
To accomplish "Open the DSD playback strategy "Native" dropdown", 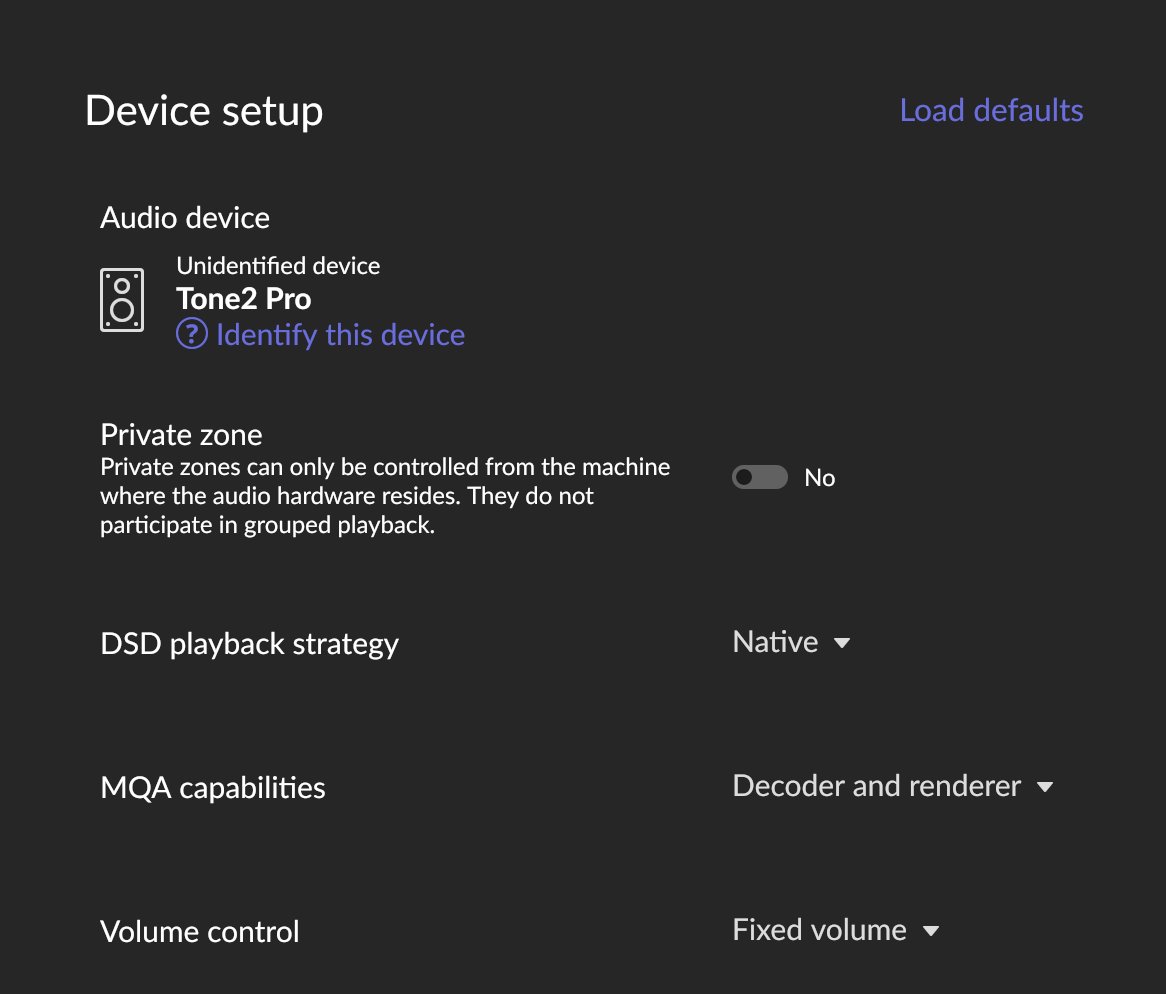I will tap(776, 642).
